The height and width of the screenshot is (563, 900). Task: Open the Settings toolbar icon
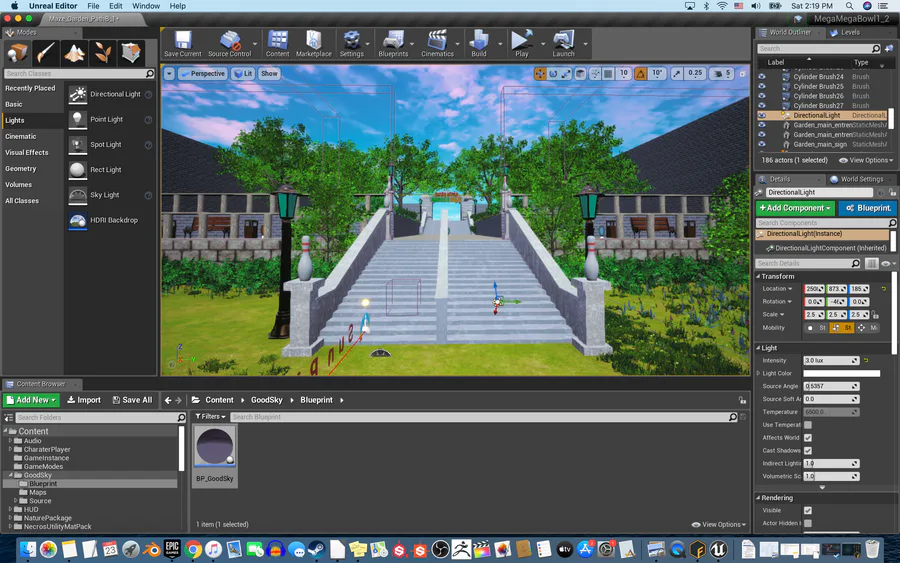point(351,43)
